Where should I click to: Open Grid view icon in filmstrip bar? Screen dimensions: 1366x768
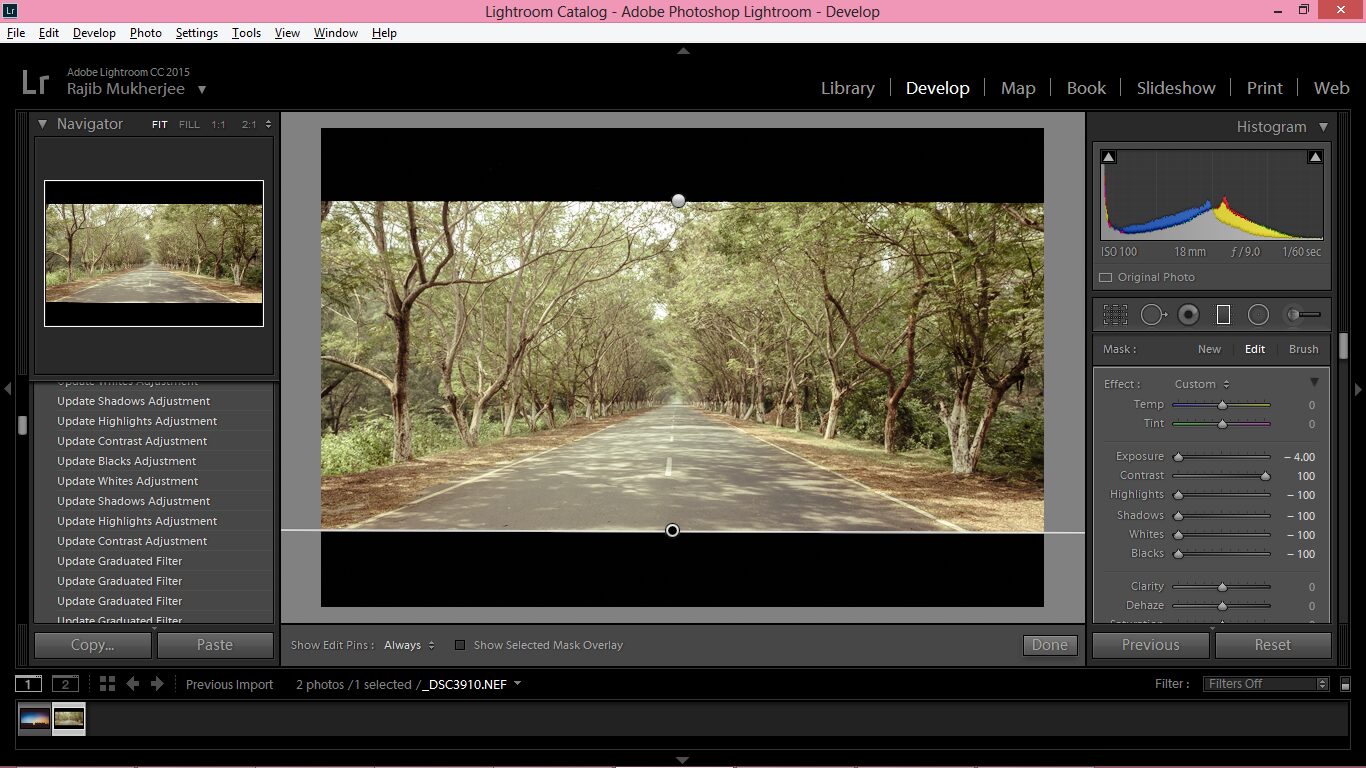(x=107, y=684)
